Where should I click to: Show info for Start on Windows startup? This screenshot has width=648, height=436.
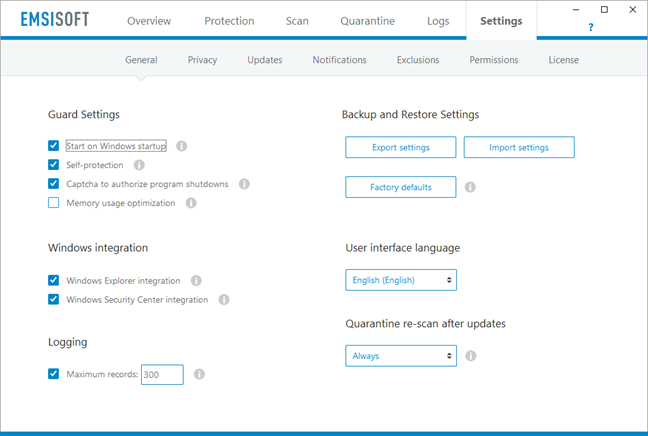coord(181,146)
